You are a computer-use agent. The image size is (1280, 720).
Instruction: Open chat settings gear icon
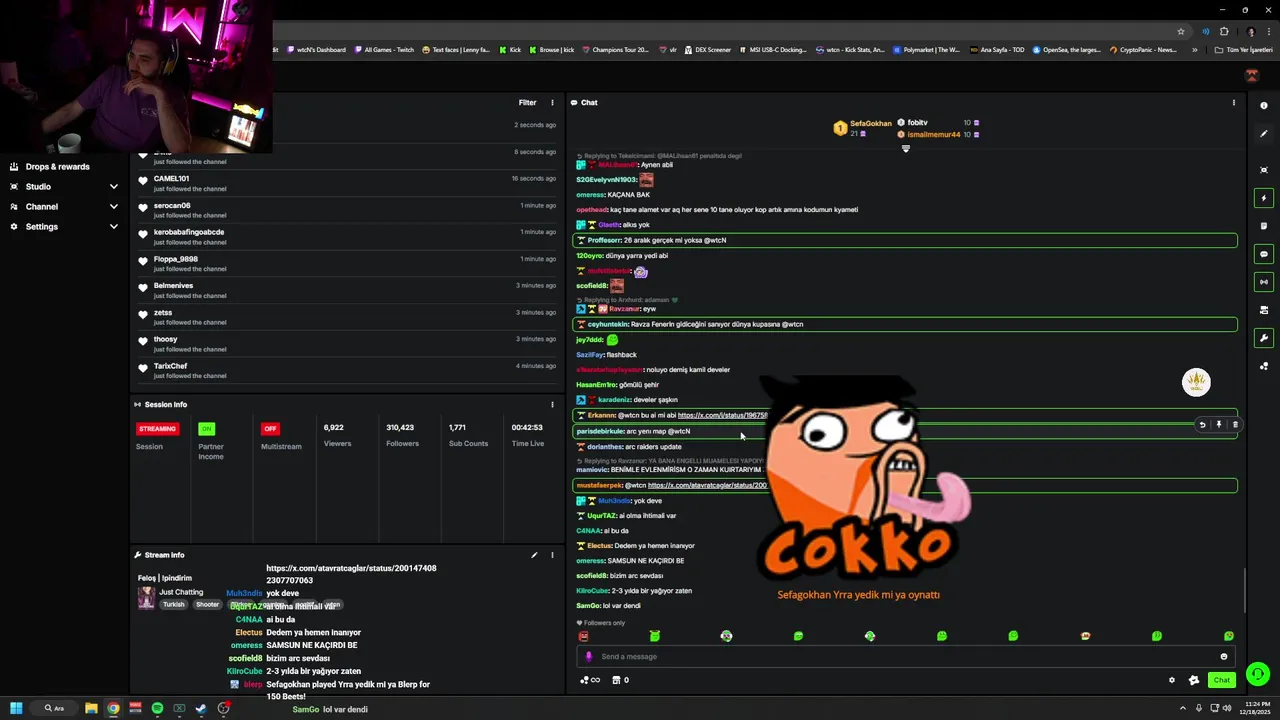coord(1172,680)
